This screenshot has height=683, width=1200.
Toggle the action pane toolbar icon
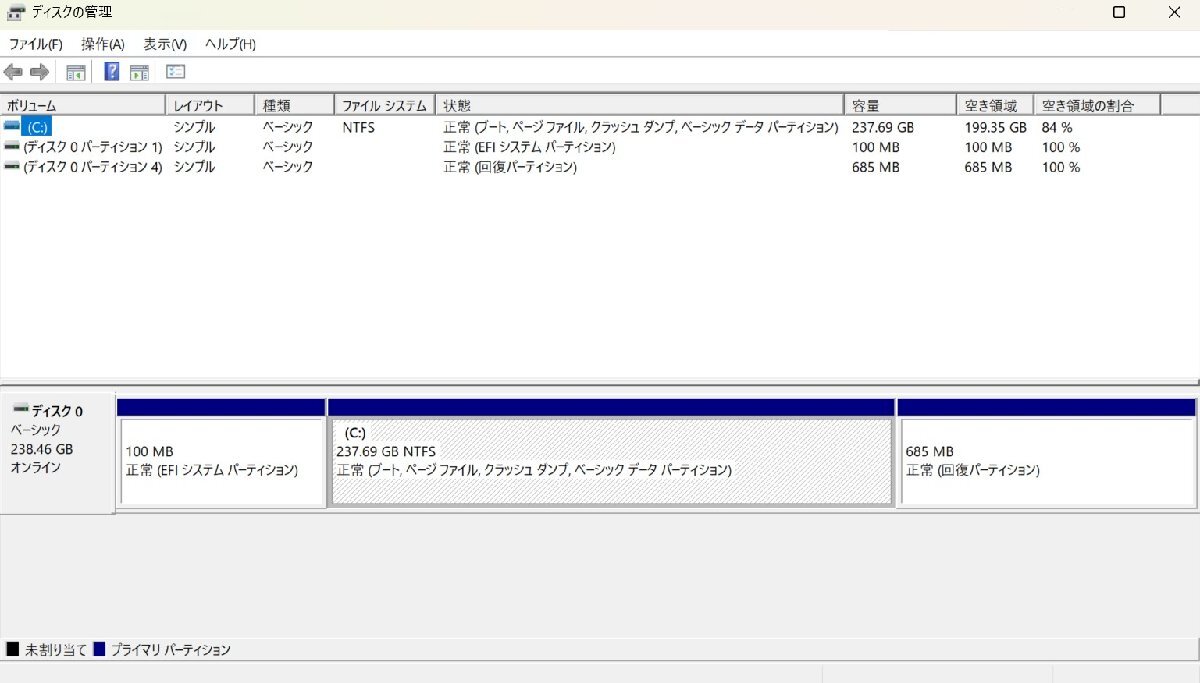point(139,71)
